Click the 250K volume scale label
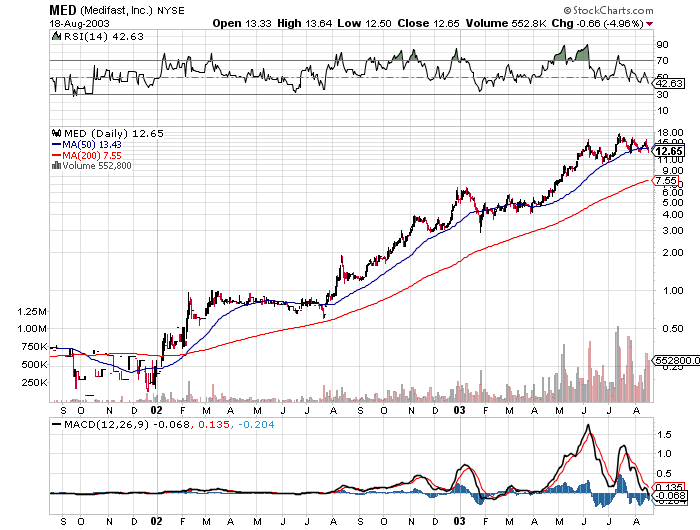This screenshot has width=700, height=530. (34, 382)
